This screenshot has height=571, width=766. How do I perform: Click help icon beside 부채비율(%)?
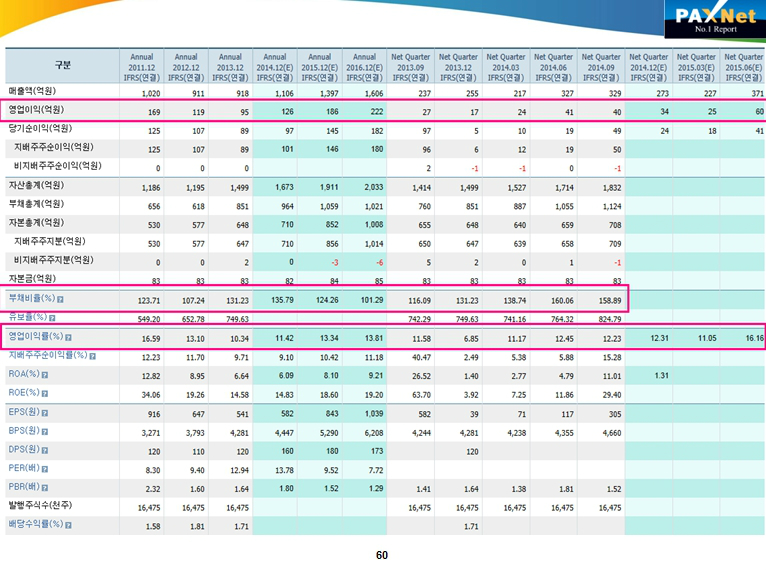pos(61,298)
